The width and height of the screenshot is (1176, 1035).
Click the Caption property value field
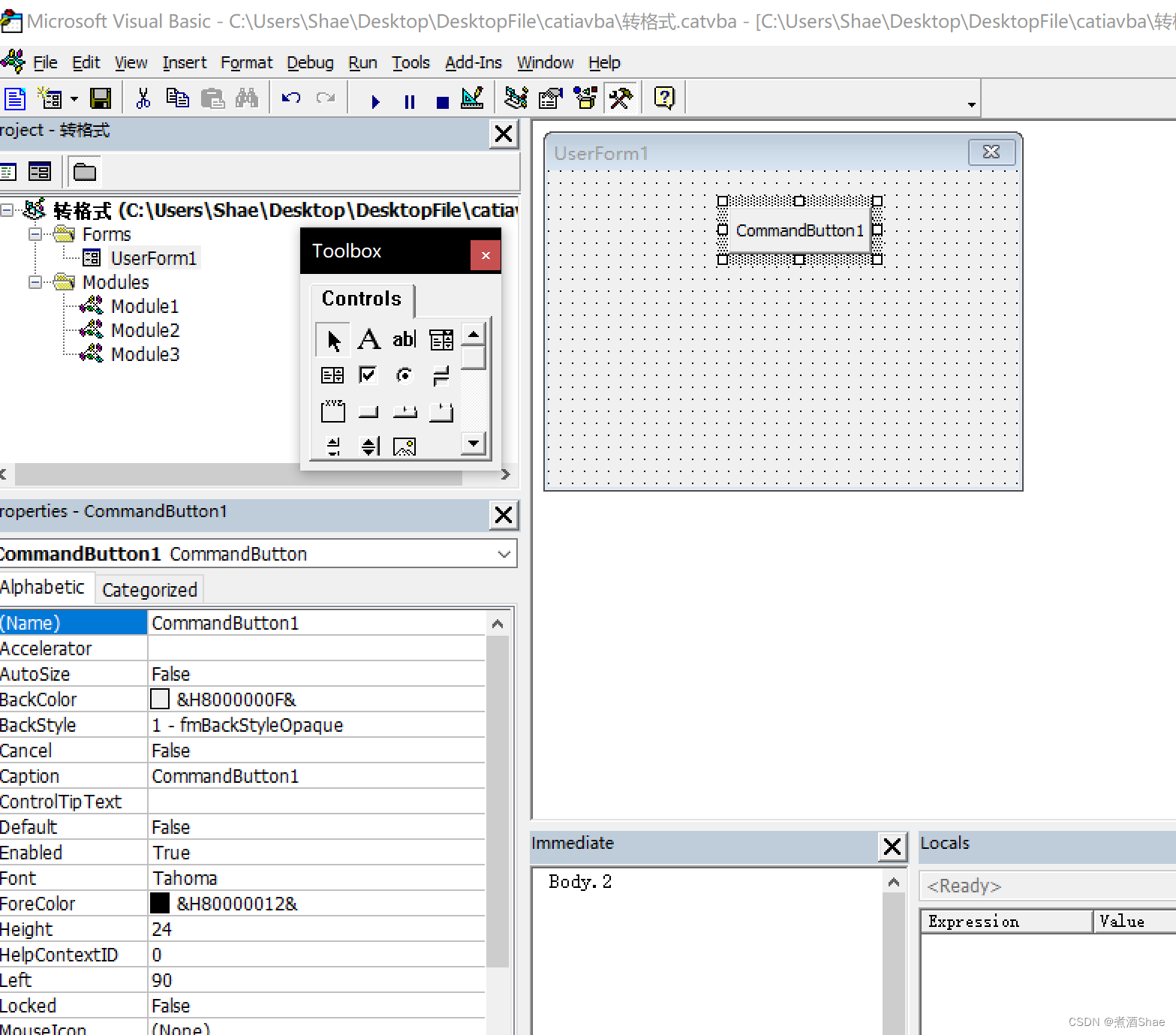point(316,776)
